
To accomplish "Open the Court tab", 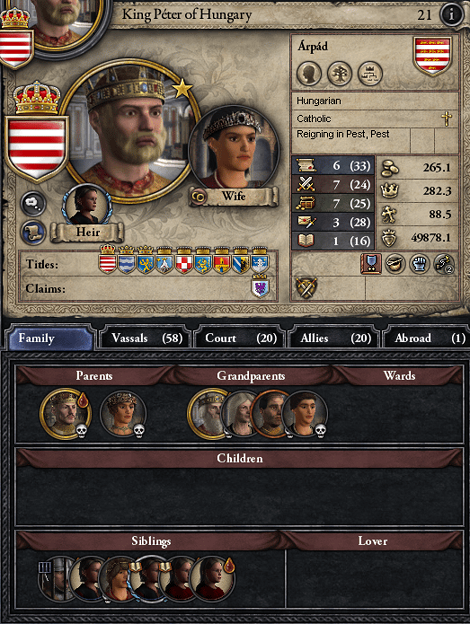I will pyautogui.click(x=238, y=338).
